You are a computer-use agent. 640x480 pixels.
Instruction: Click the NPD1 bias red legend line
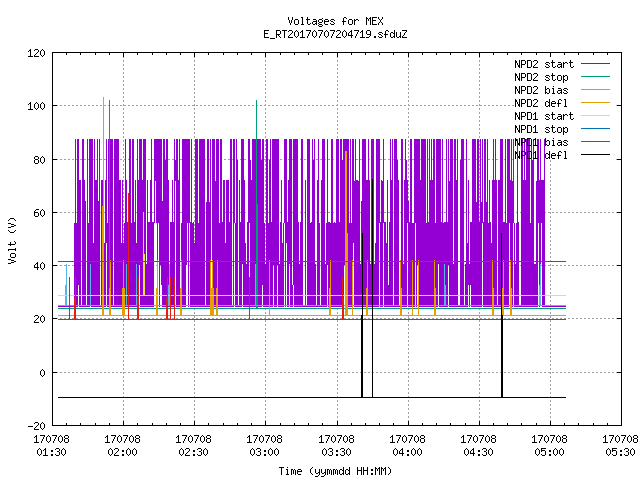(595, 142)
